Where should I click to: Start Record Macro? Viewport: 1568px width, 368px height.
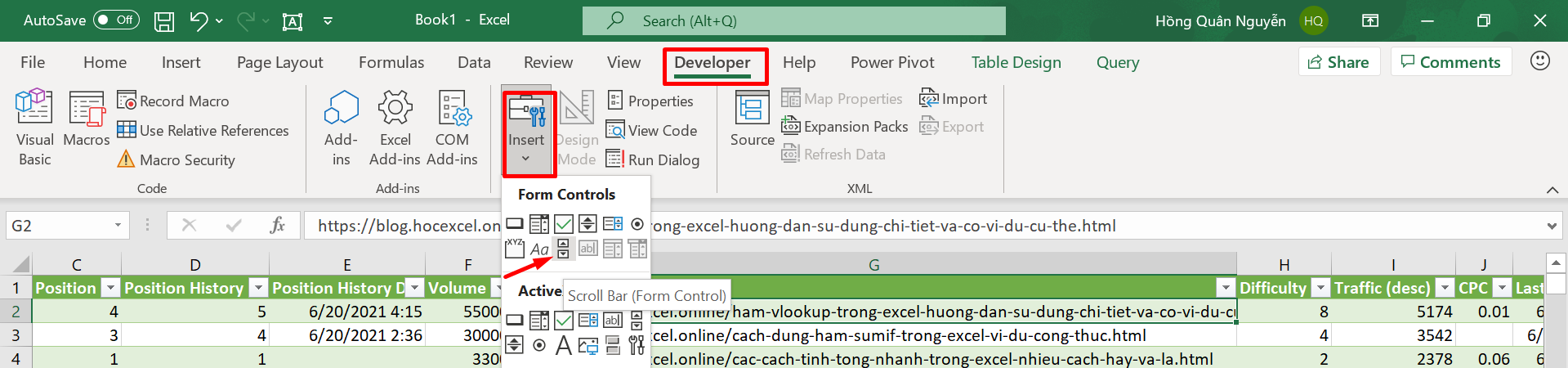point(173,101)
